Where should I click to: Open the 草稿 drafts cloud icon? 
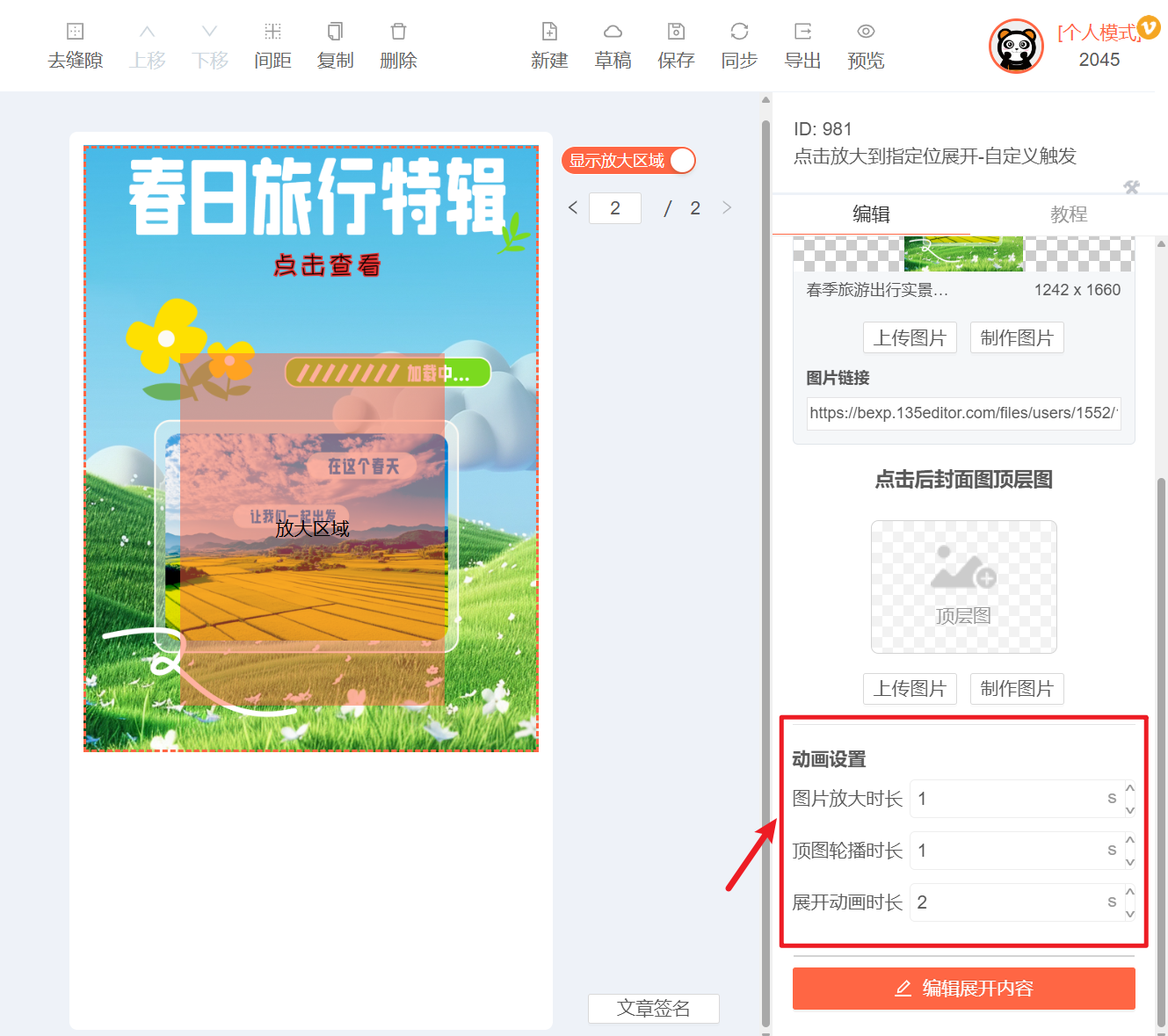click(x=613, y=32)
